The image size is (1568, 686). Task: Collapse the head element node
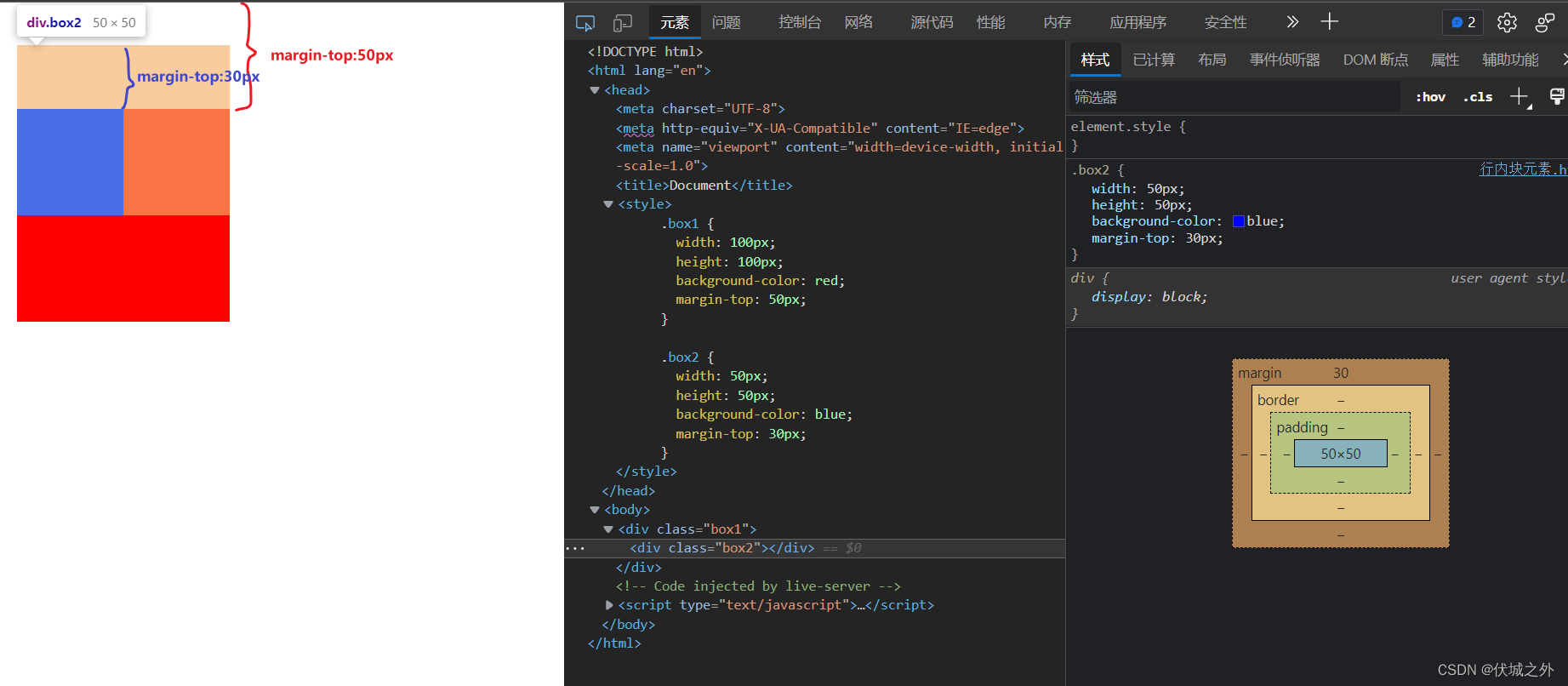[x=595, y=90]
